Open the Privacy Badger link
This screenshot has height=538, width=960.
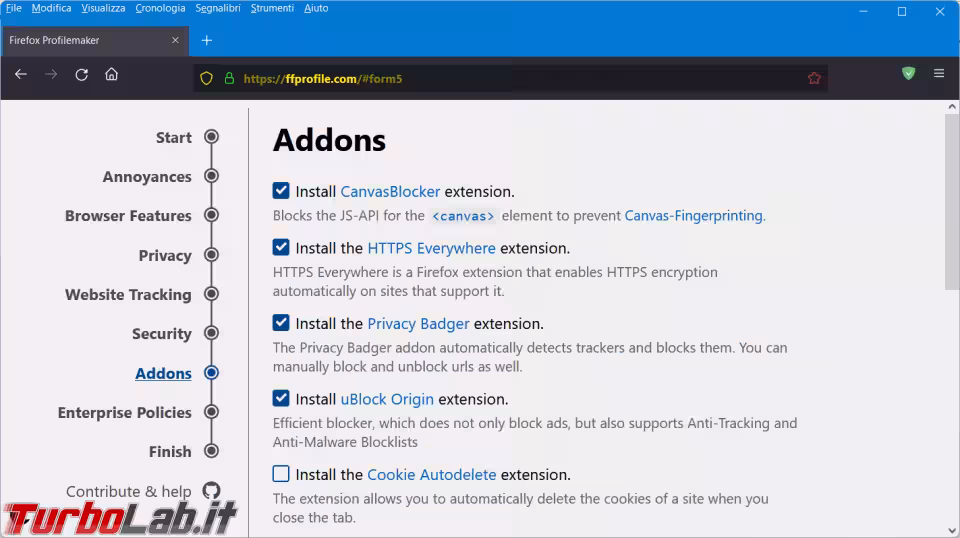click(418, 324)
